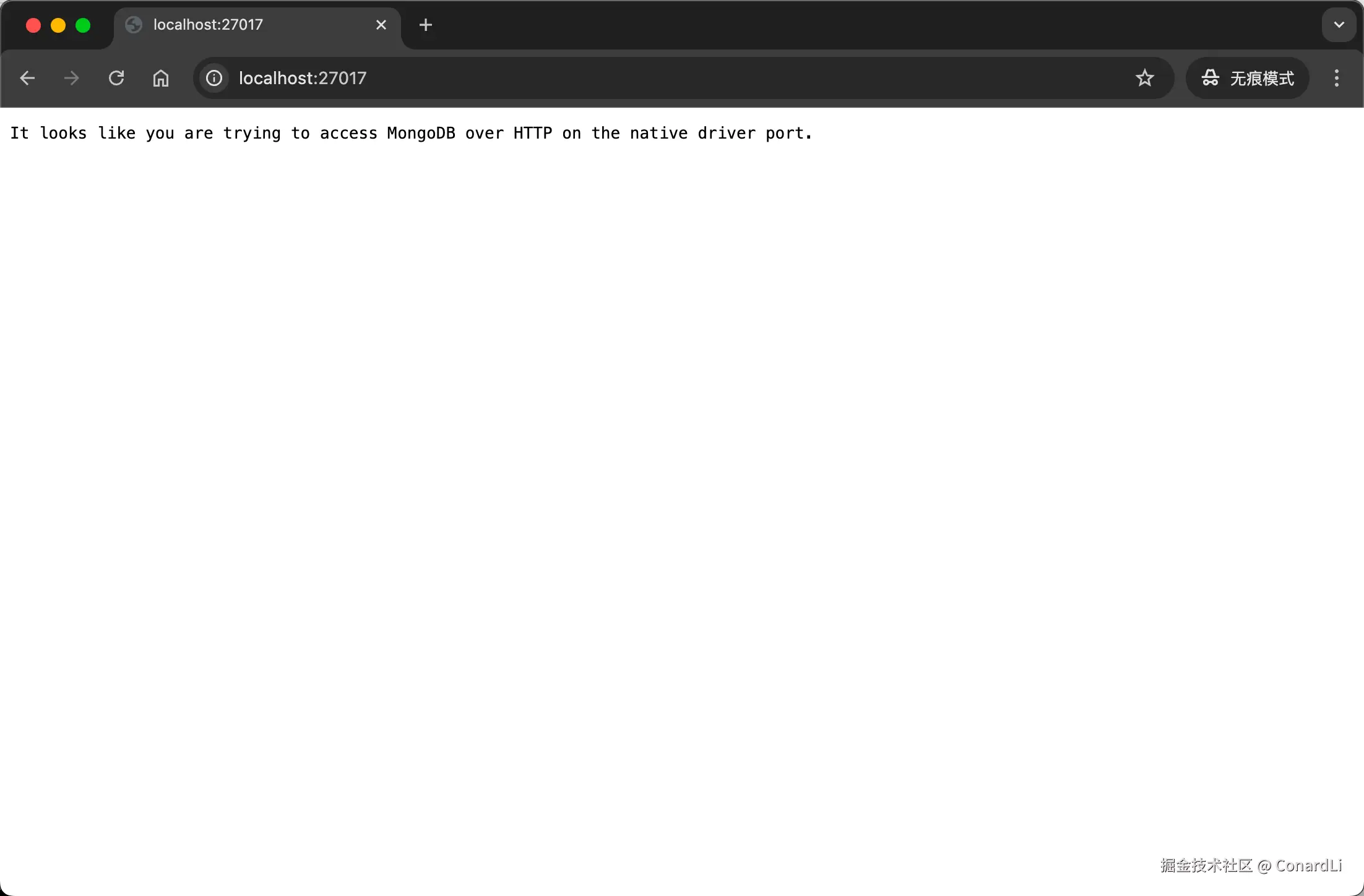Click the globe favicon on tab
Image resolution: width=1364 pixels, height=896 pixels.
[134, 25]
